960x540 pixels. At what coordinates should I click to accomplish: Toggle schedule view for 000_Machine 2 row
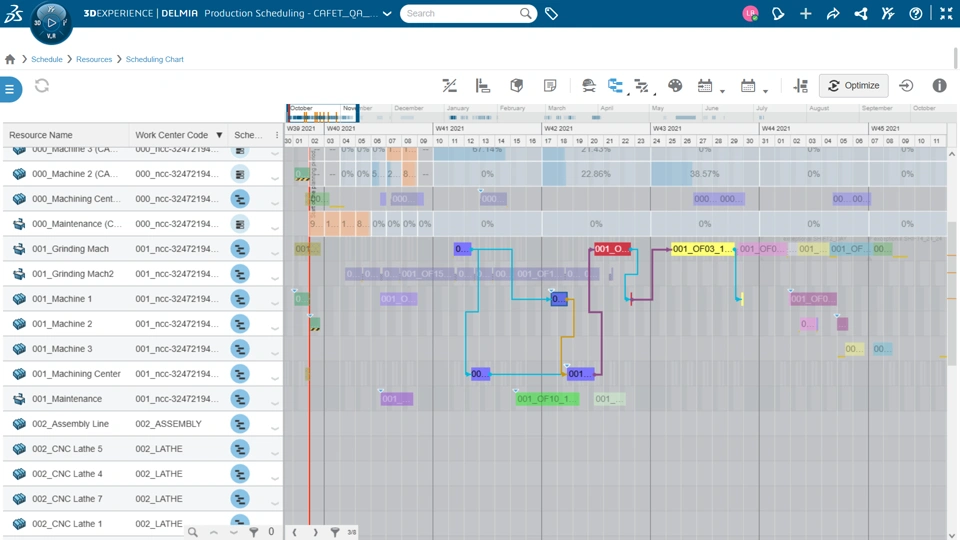pos(240,174)
